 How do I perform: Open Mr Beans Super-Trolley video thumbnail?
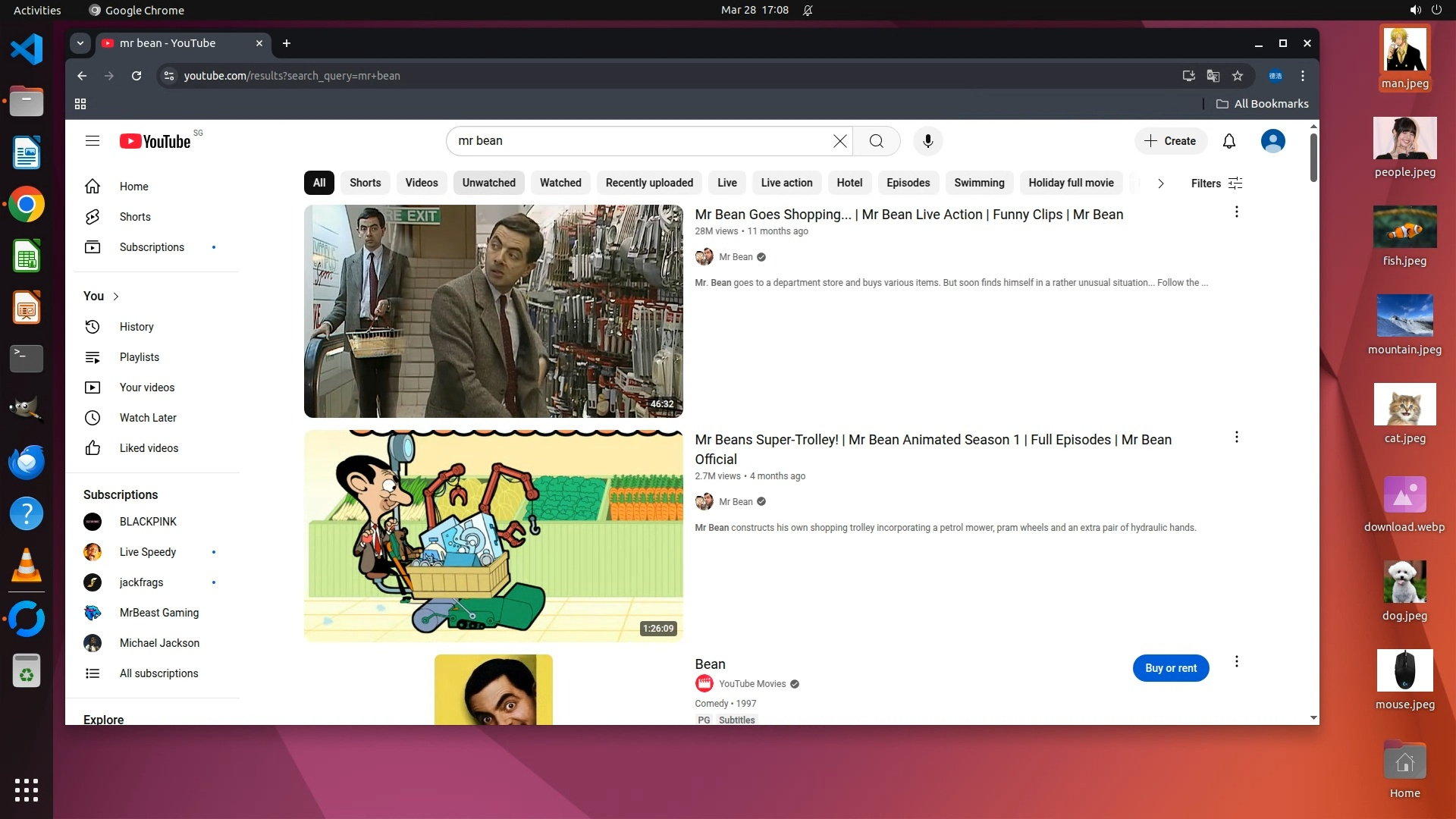click(x=493, y=535)
